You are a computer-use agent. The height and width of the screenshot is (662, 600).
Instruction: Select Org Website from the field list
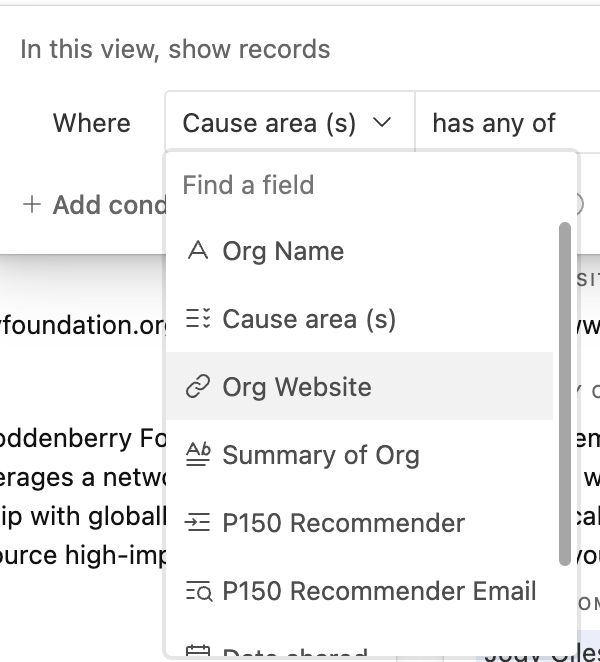359,386
